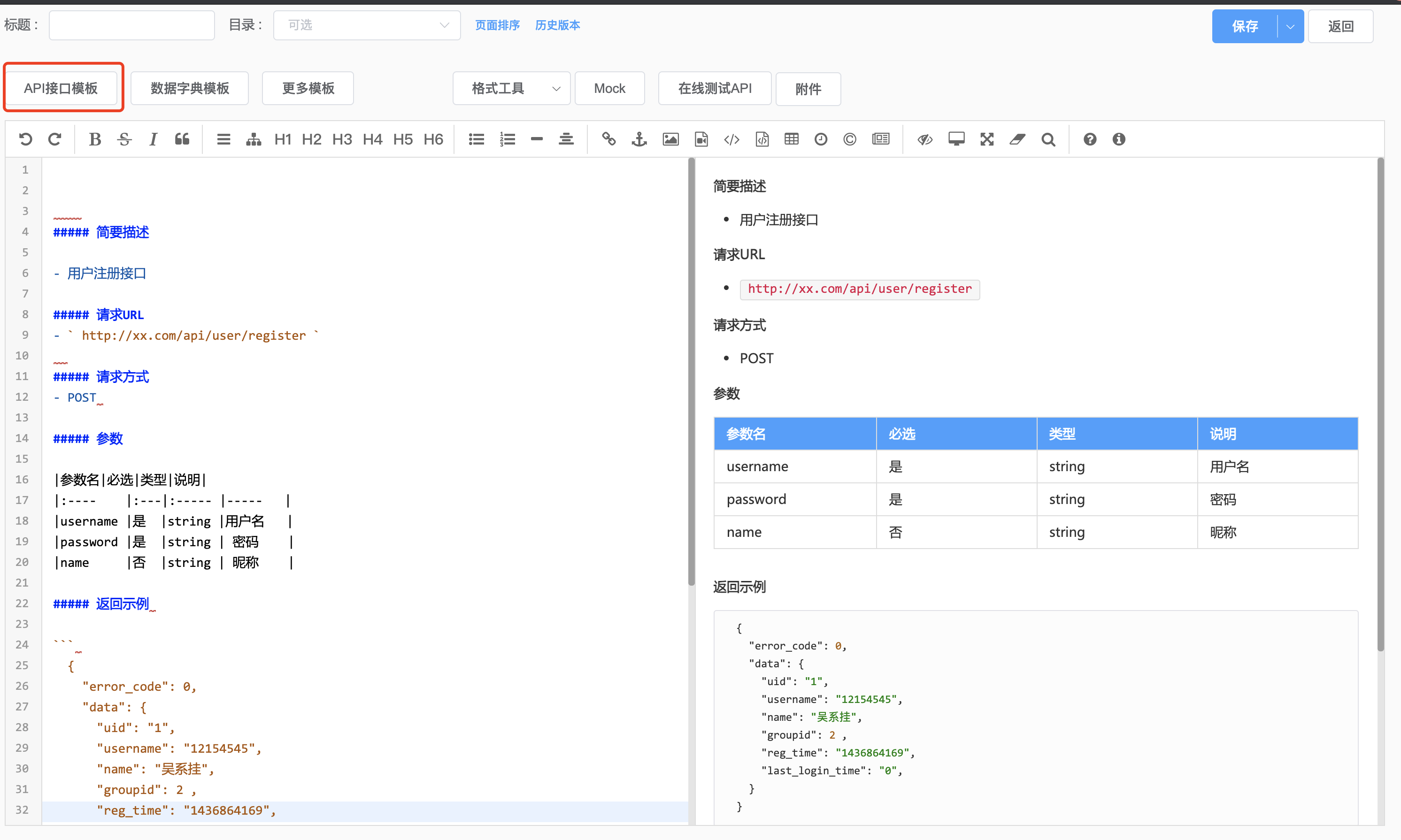Add a table using the grid icon

coord(792,139)
